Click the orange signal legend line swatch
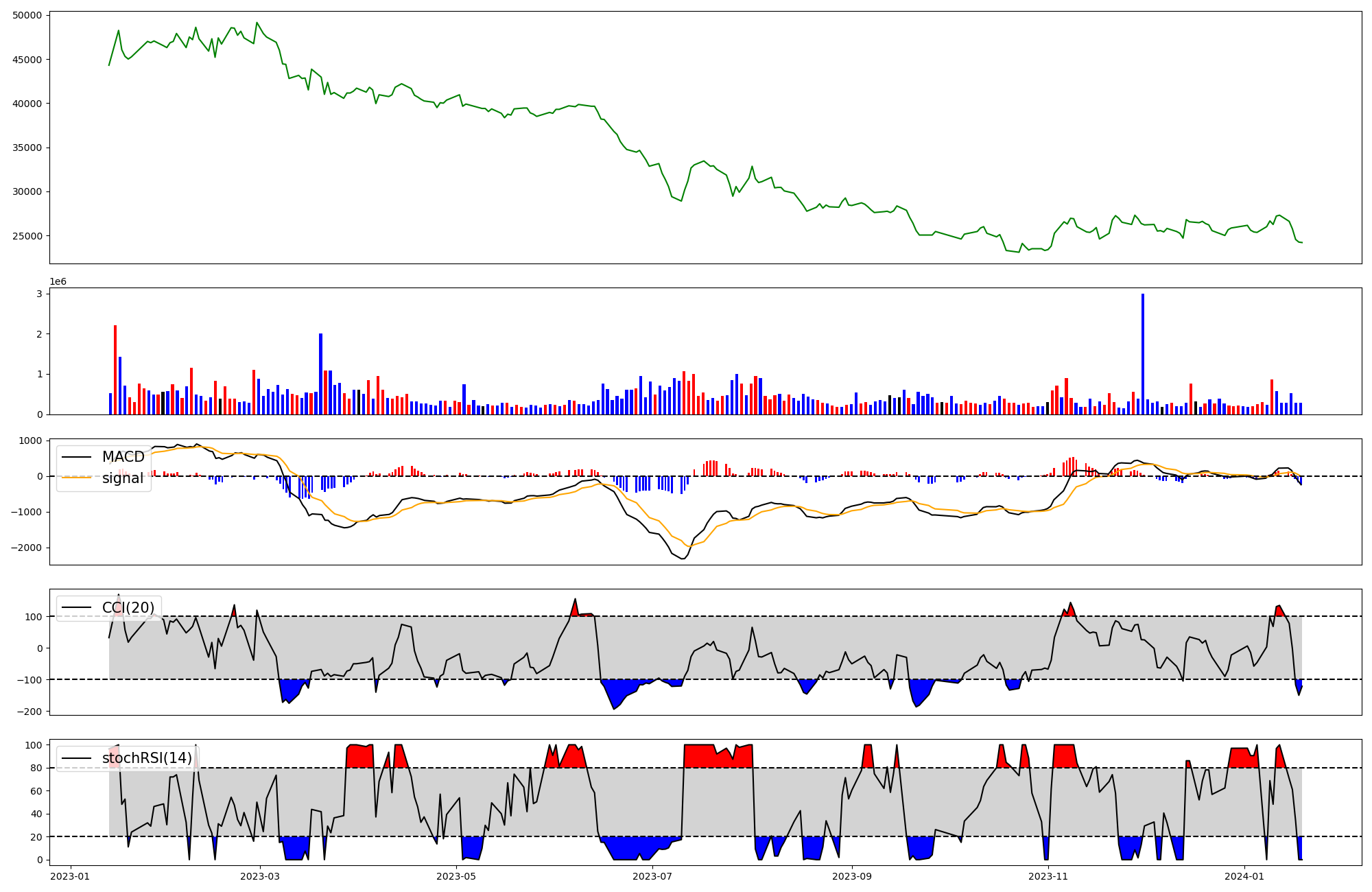The width and height of the screenshot is (1372, 892). tap(77, 478)
